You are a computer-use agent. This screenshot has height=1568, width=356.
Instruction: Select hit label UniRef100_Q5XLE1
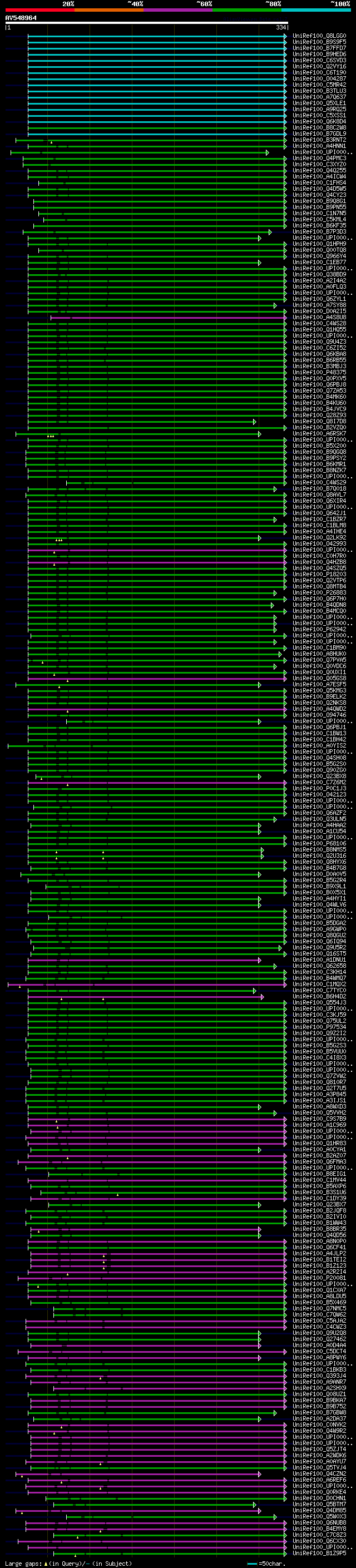pyautogui.click(x=319, y=103)
